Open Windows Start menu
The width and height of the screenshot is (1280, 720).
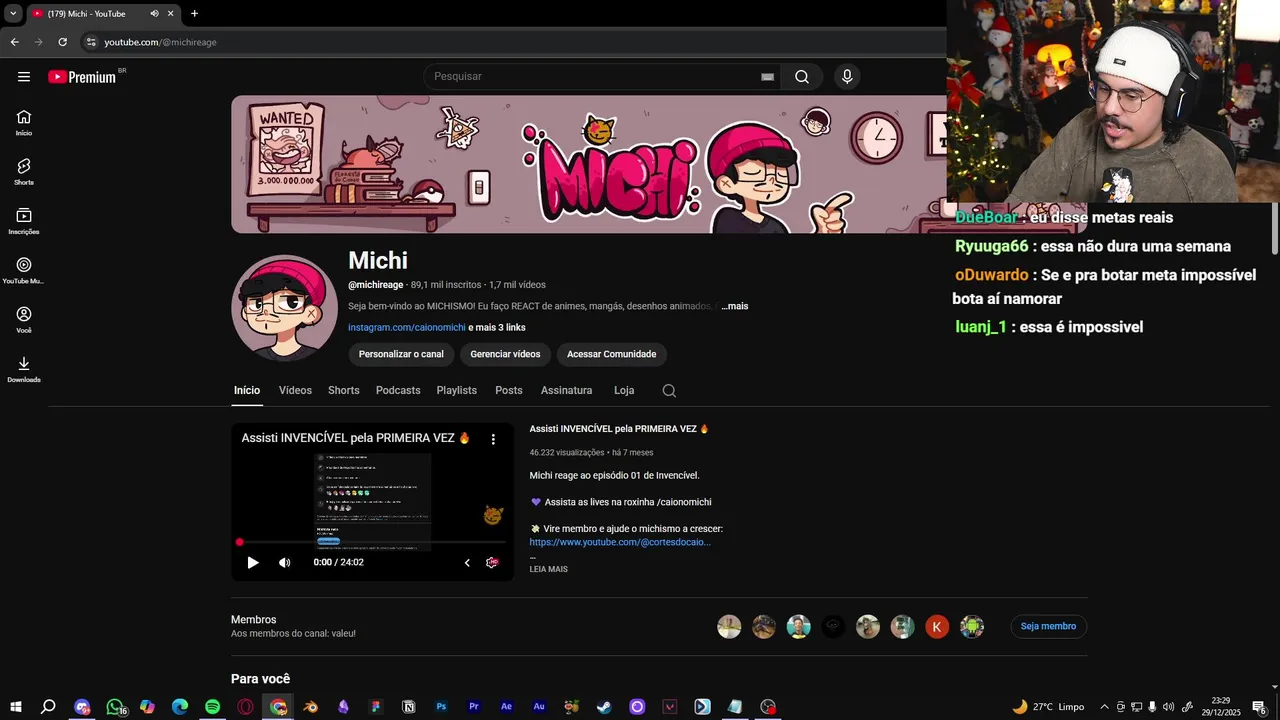15,707
